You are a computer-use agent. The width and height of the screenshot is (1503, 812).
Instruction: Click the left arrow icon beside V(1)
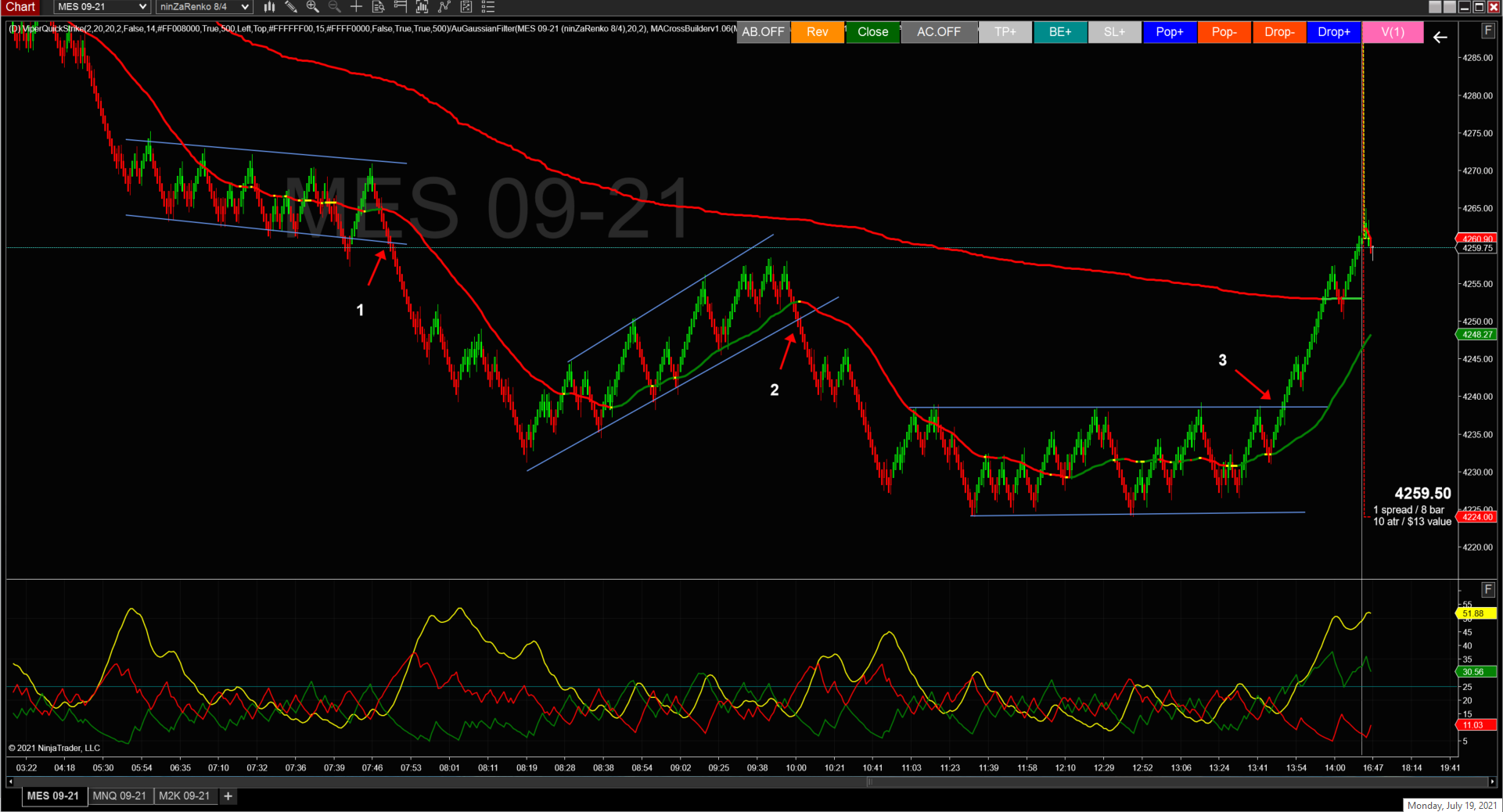tap(1440, 37)
